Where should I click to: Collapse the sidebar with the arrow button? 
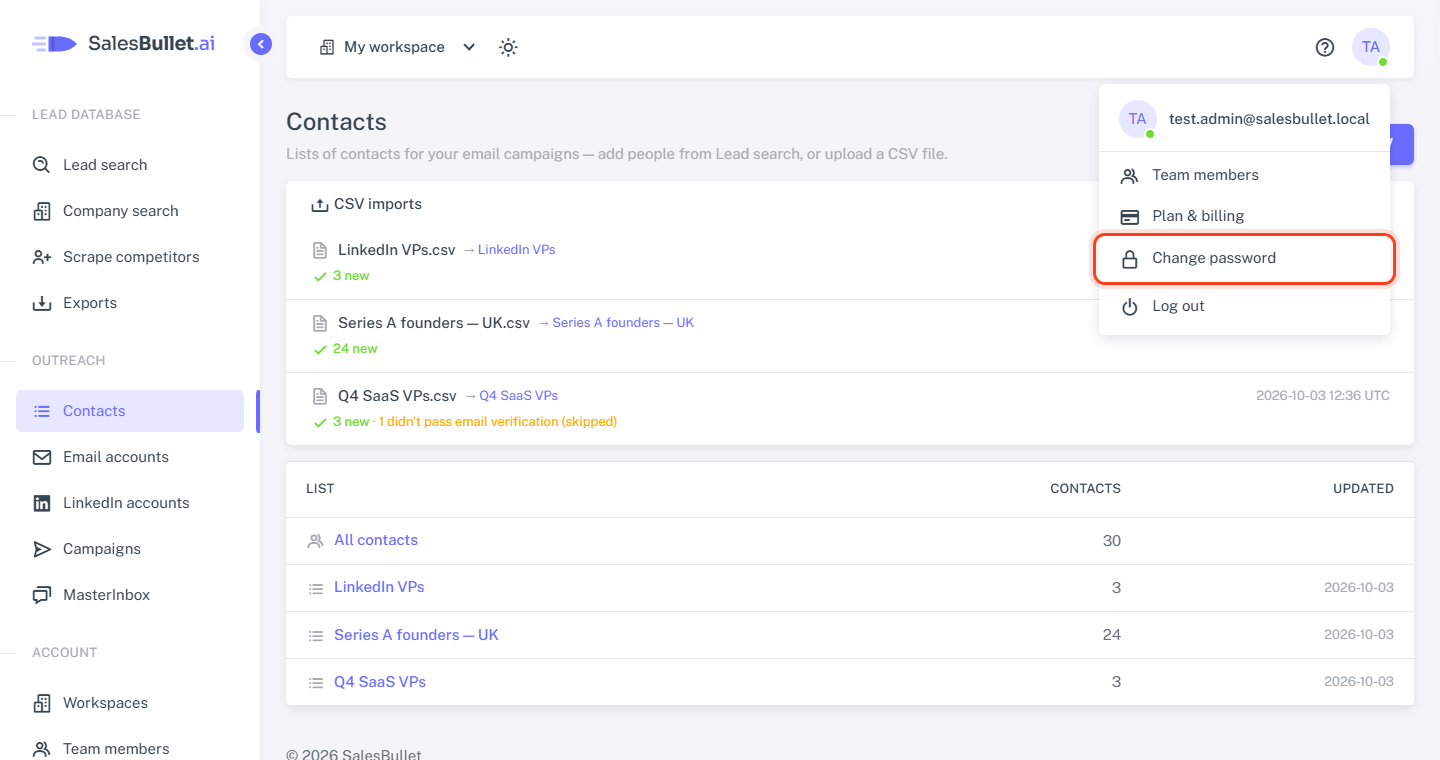(261, 44)
